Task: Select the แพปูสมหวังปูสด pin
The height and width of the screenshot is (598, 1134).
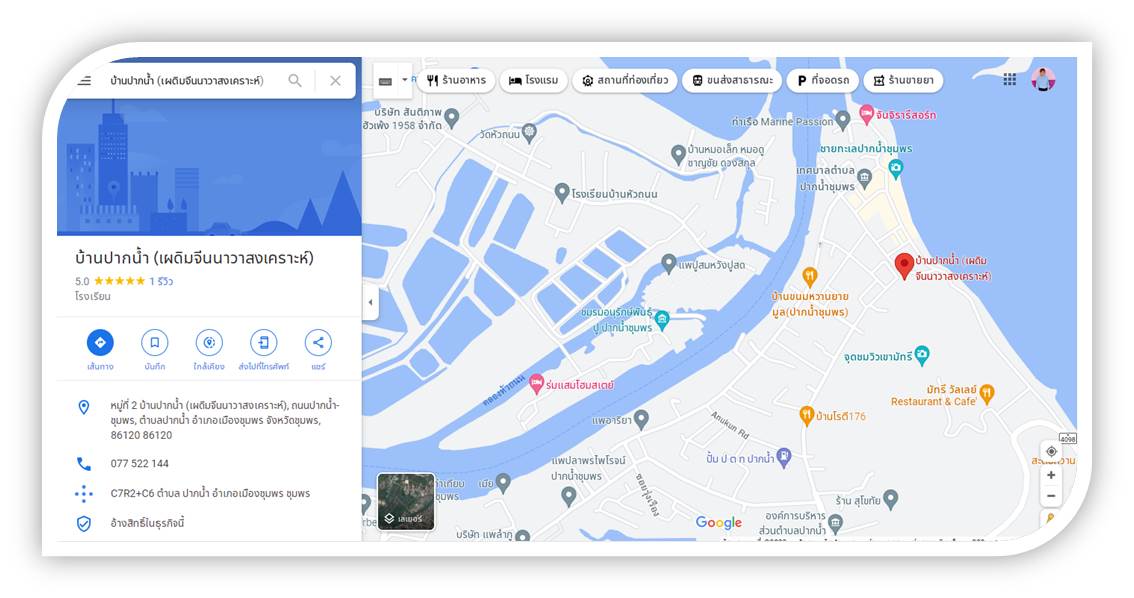Action: pos(669,263)
